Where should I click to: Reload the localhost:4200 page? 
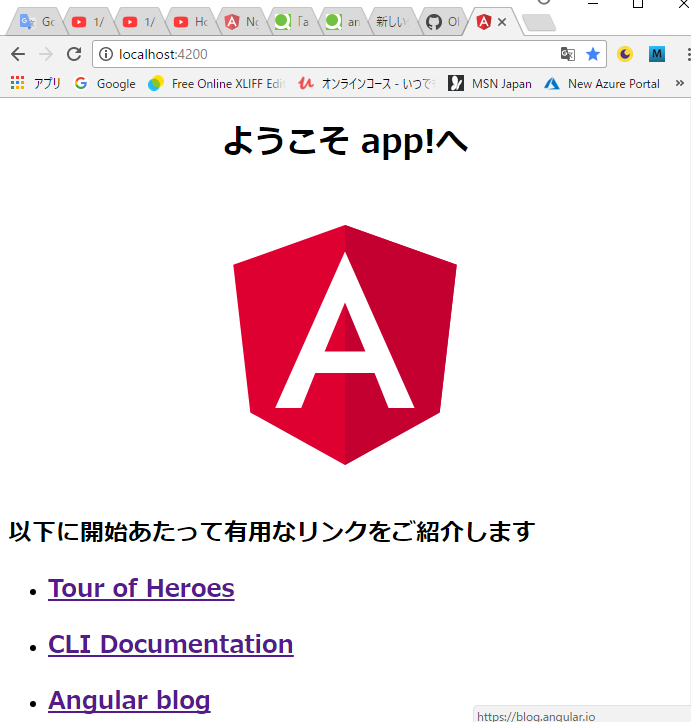[x=74, y=54]
